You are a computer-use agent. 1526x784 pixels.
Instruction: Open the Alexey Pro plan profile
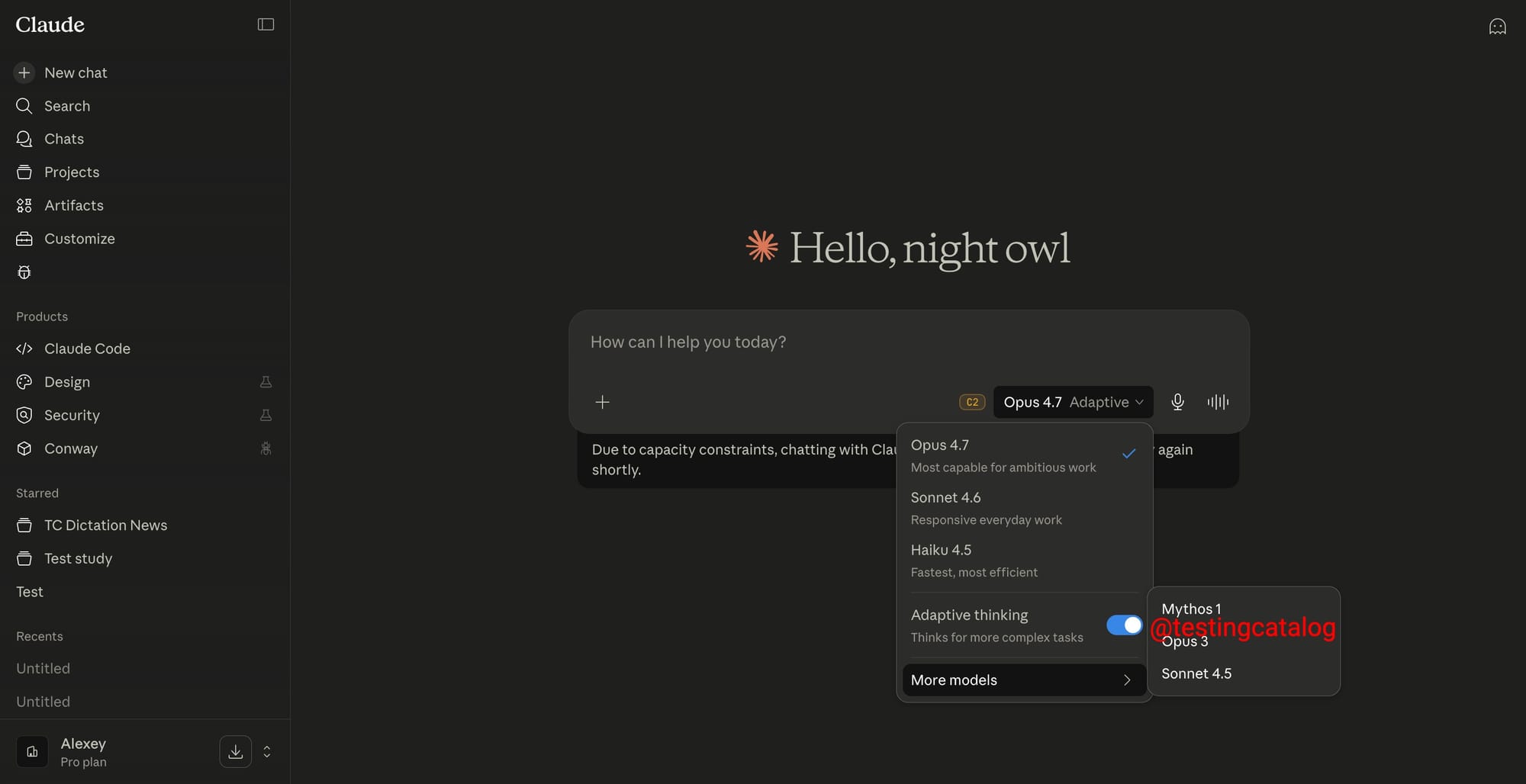click(83, 752)
